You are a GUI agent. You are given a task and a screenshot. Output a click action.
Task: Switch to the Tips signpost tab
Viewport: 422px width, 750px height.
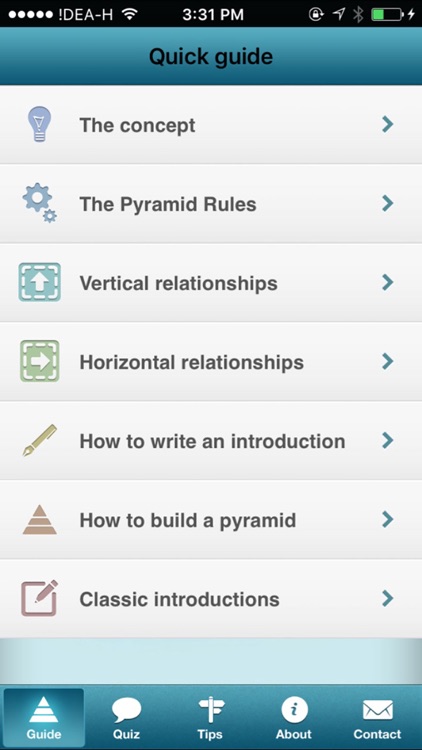210,718
